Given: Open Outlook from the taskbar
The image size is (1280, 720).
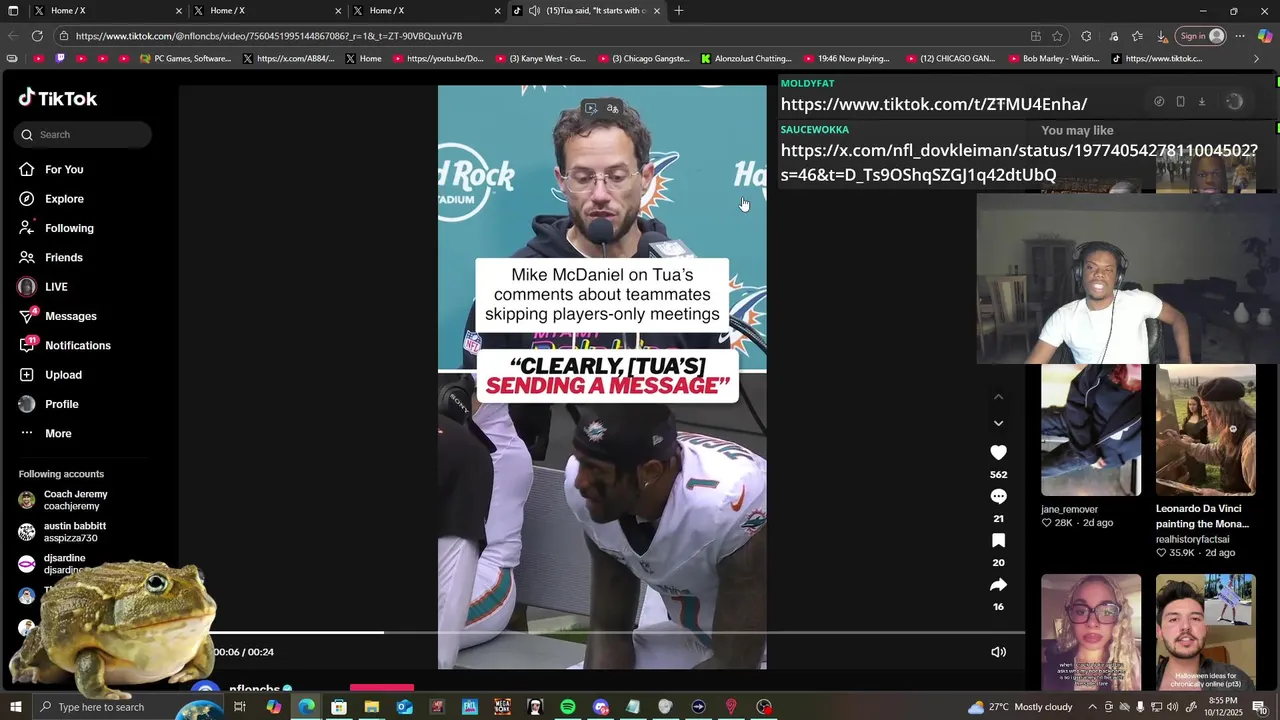Looking at the screenshot, I should tap(404, 707).
